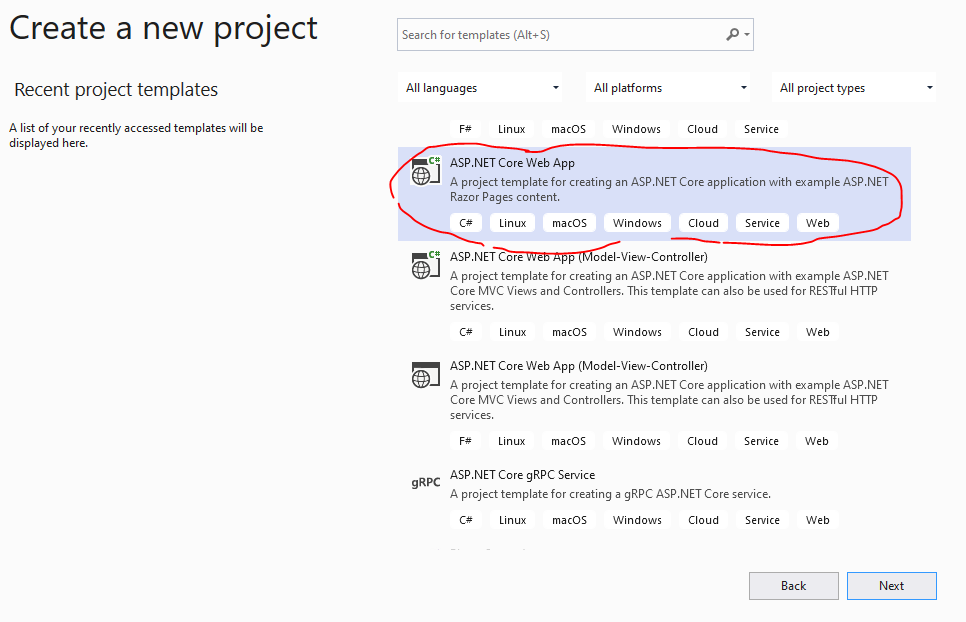Click the Cloud tag under the gRPC template
Image resolution: width=966 pixels, height=622 pixels.
tap(703, 519)
